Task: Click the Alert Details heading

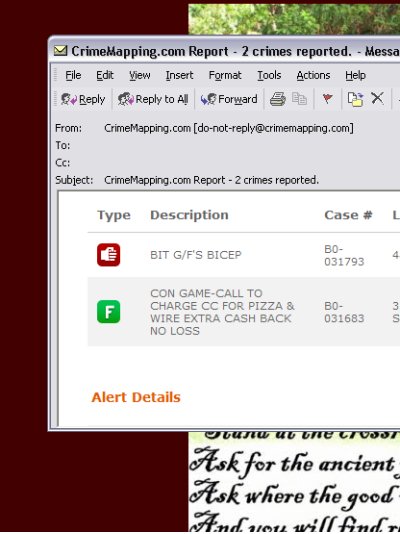Action: point(136,397)
